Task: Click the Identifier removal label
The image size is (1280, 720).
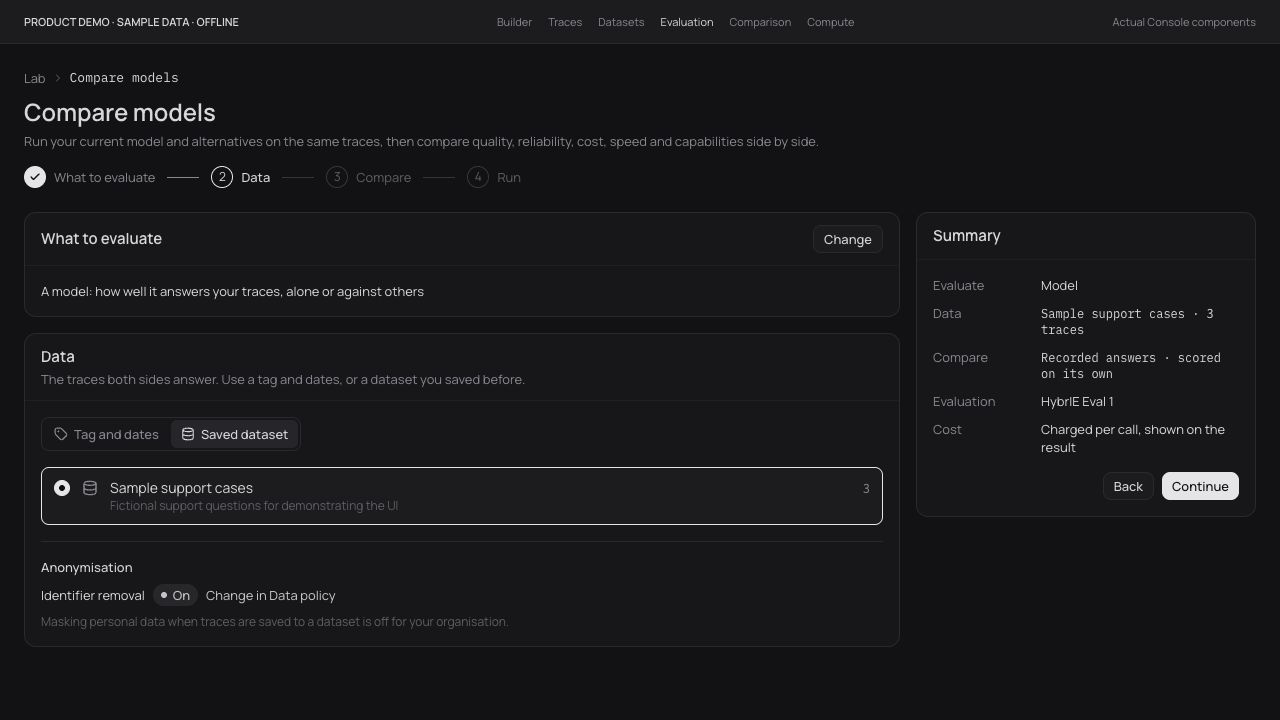Action: tap(93, 595)
